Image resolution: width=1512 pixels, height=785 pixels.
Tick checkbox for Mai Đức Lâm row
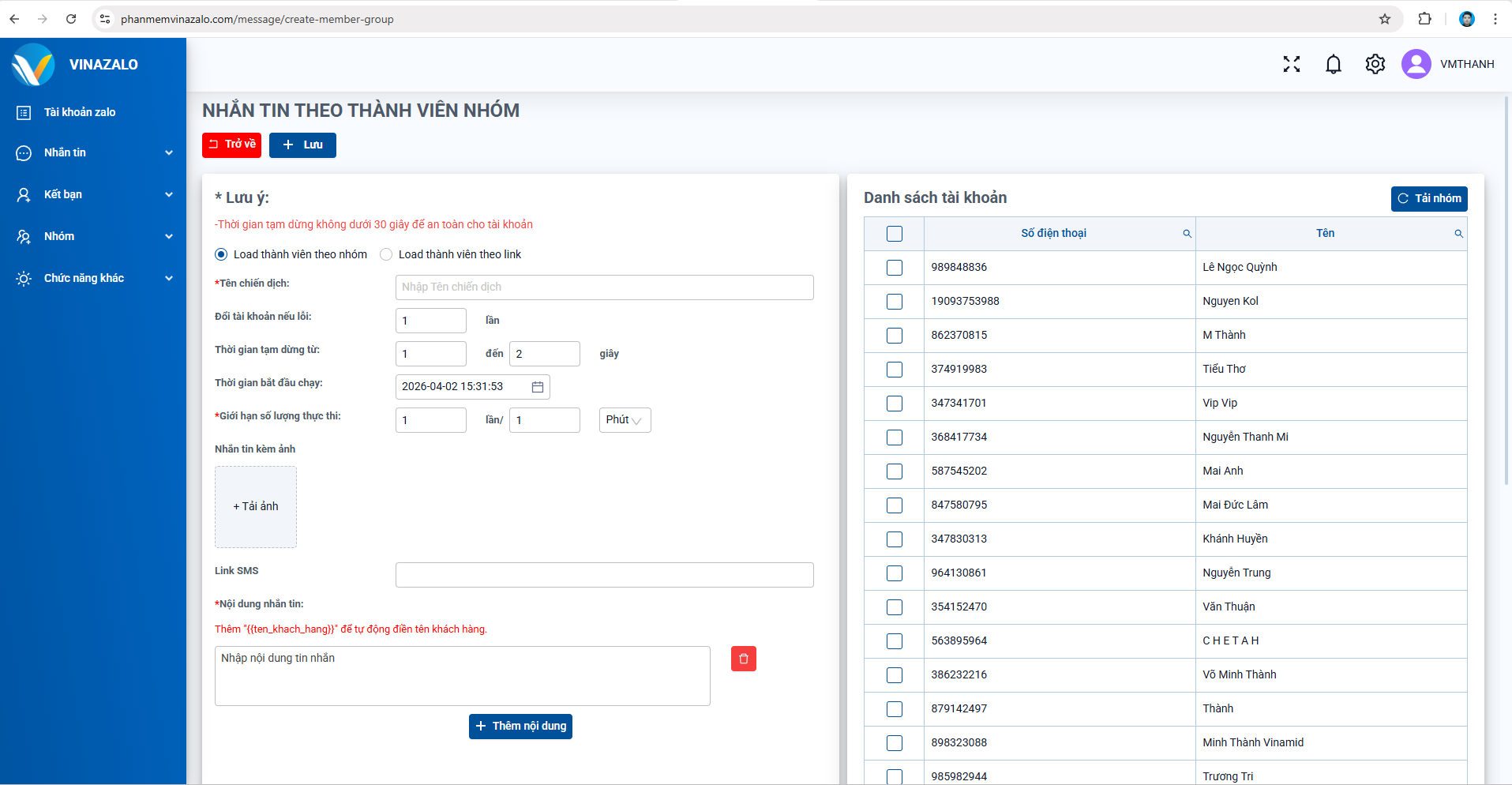tap(894, 505)
